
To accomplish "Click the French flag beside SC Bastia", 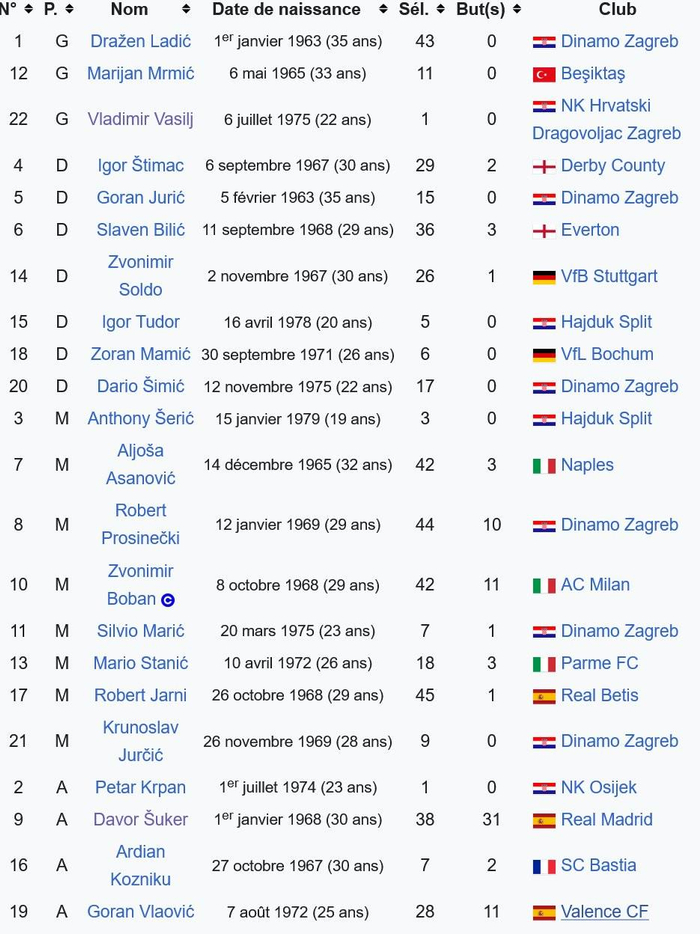I will pyautogui.click(x=544, y=866).
